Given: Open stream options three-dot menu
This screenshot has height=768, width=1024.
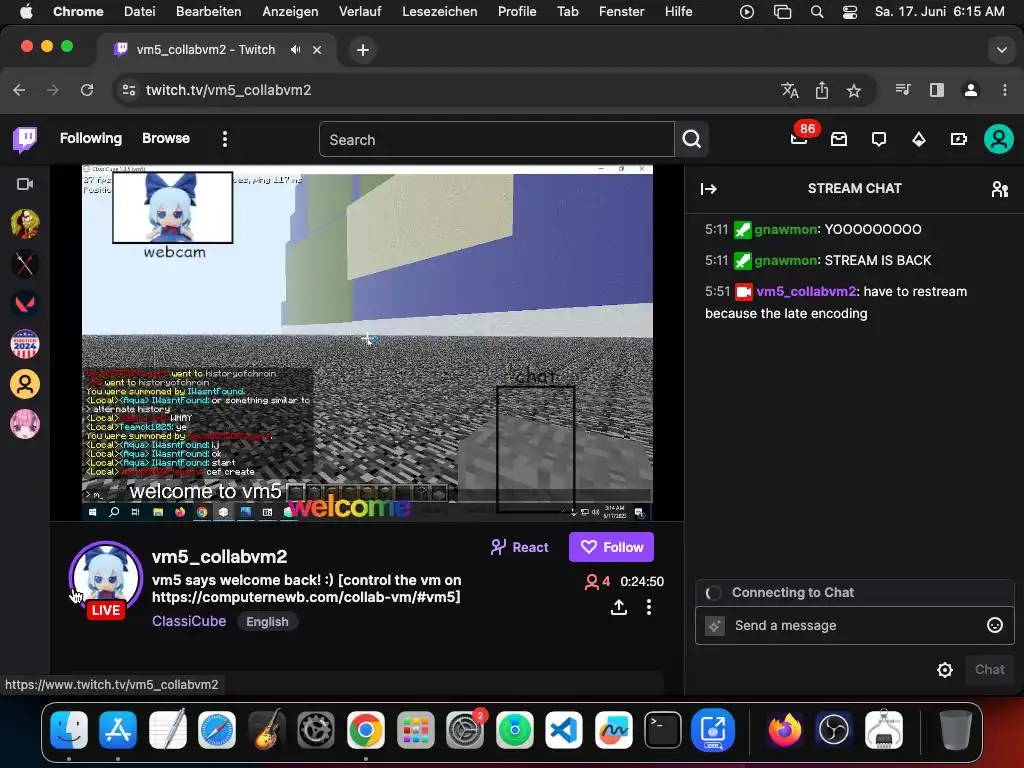Looking at the screenshot, I should click(648, 607).
